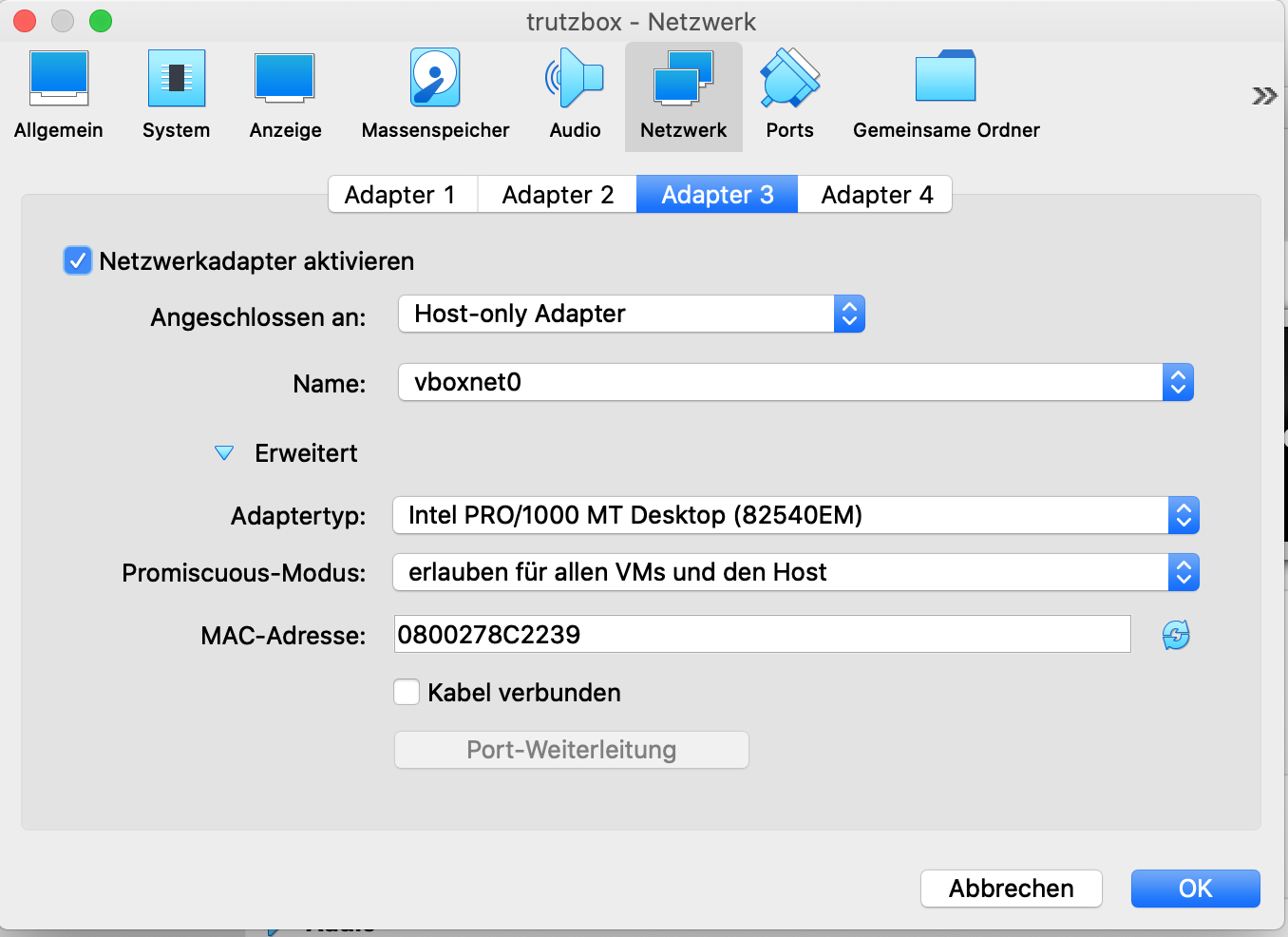Open the Ports settings section

pos(789,95)
